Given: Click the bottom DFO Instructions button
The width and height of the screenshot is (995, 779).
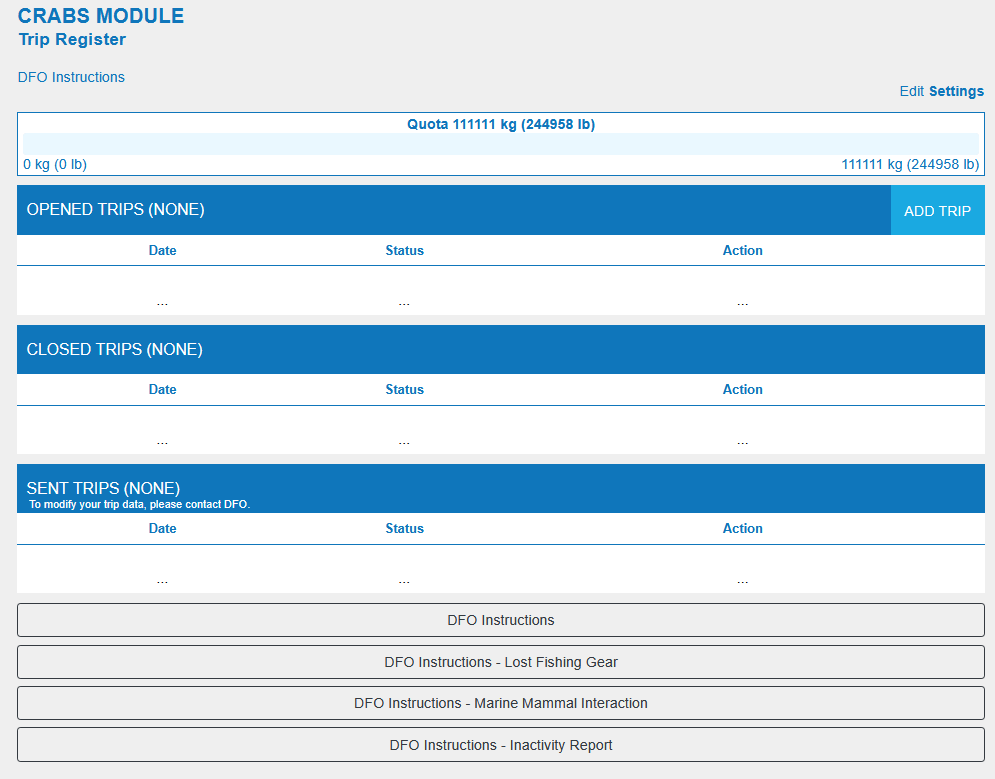Looking at the screenshot, I should (x=500, y=620).
